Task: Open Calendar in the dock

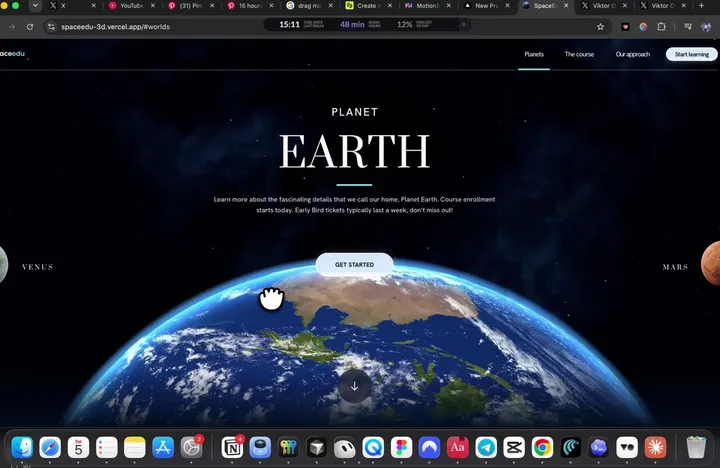Action: coord(79,447)
